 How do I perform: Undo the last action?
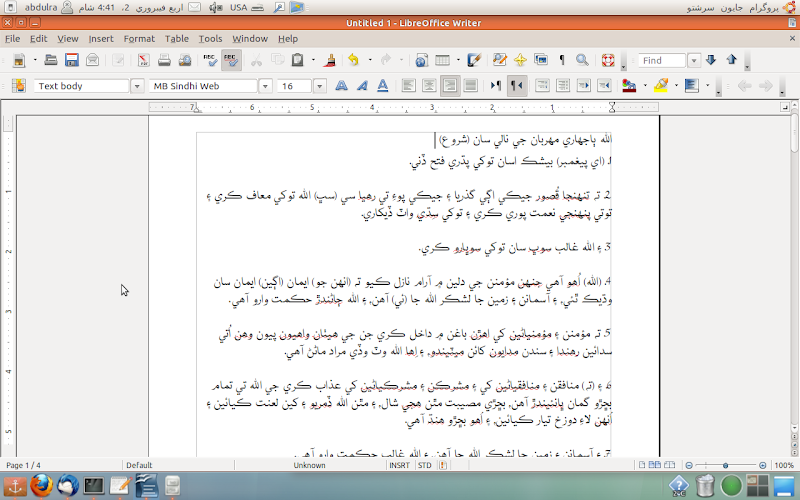pyautogui.click(x=353, y=60)
